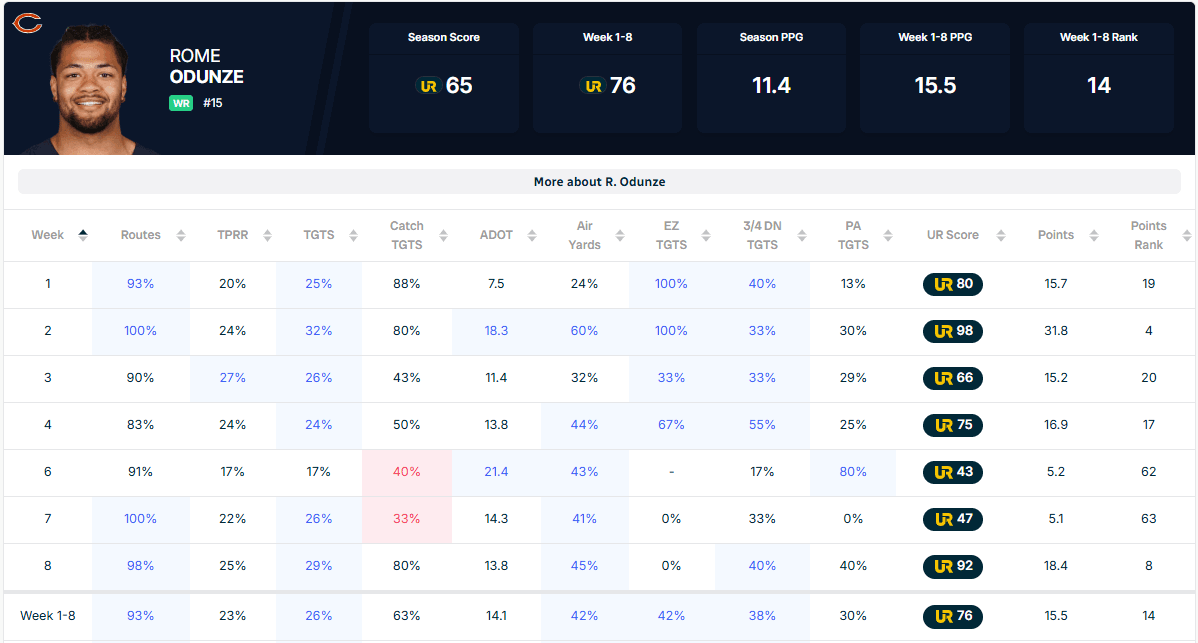Image resolution: width=1198 pixels, height=643 pixels.
Task: Sort by TPRR column sort arrows
Action: (267, 235)
